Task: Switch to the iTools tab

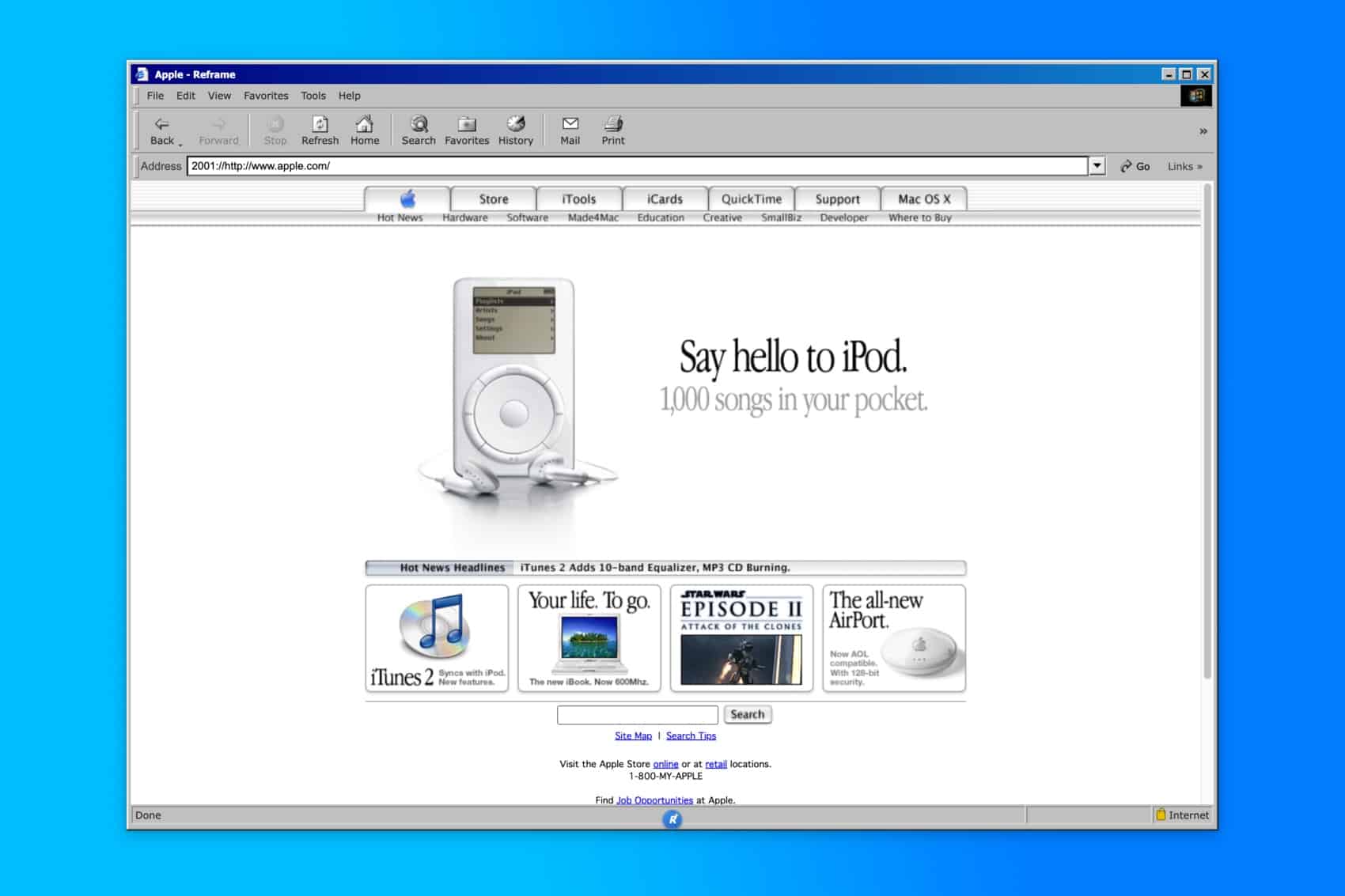Action: pyautogui.click(x=579, y=198)
